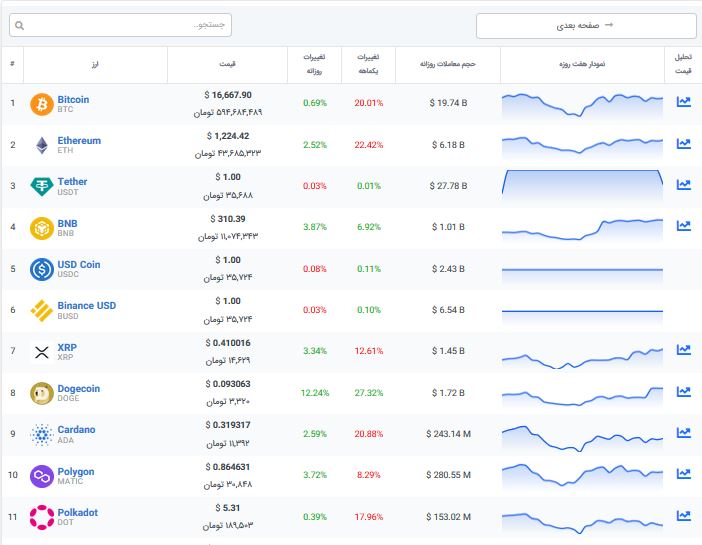This screenshot has height=545, width=702.
Task: Open price analysis chart icon for Polygon
Action: click(683, 473)
